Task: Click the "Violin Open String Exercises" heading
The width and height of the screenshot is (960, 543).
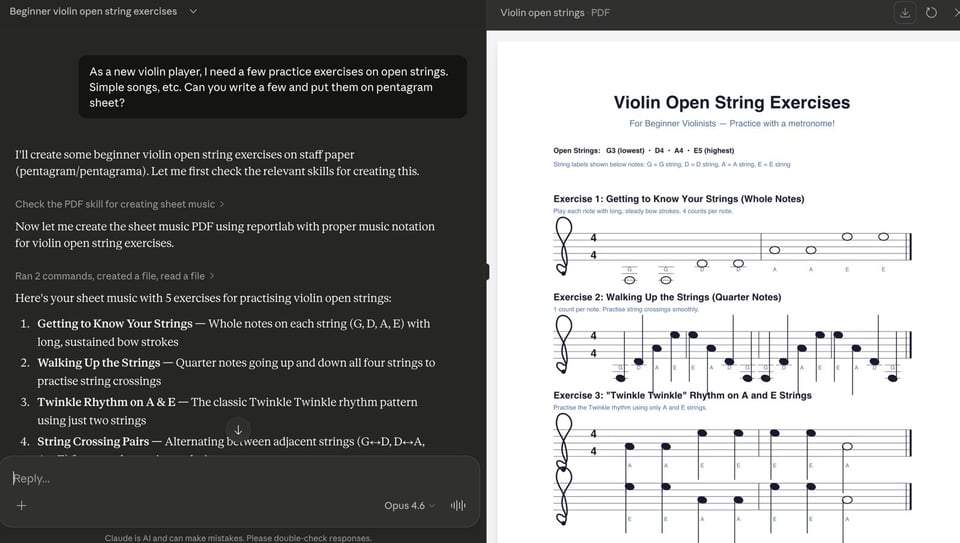Action: tap(731, 102)
